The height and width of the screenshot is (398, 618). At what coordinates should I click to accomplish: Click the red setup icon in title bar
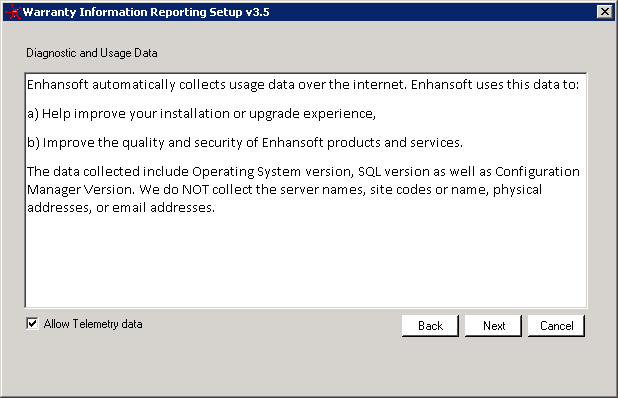tap(13, 12)
